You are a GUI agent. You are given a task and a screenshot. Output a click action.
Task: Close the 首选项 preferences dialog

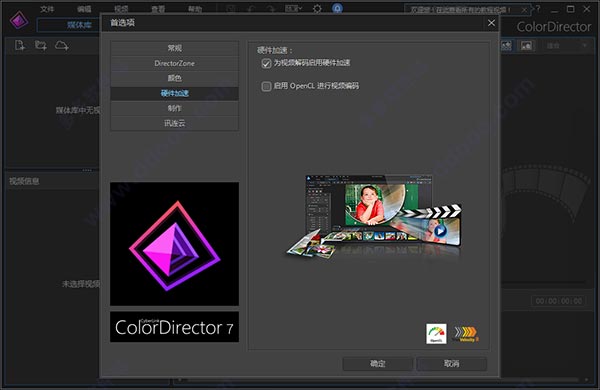click(491, 23)
